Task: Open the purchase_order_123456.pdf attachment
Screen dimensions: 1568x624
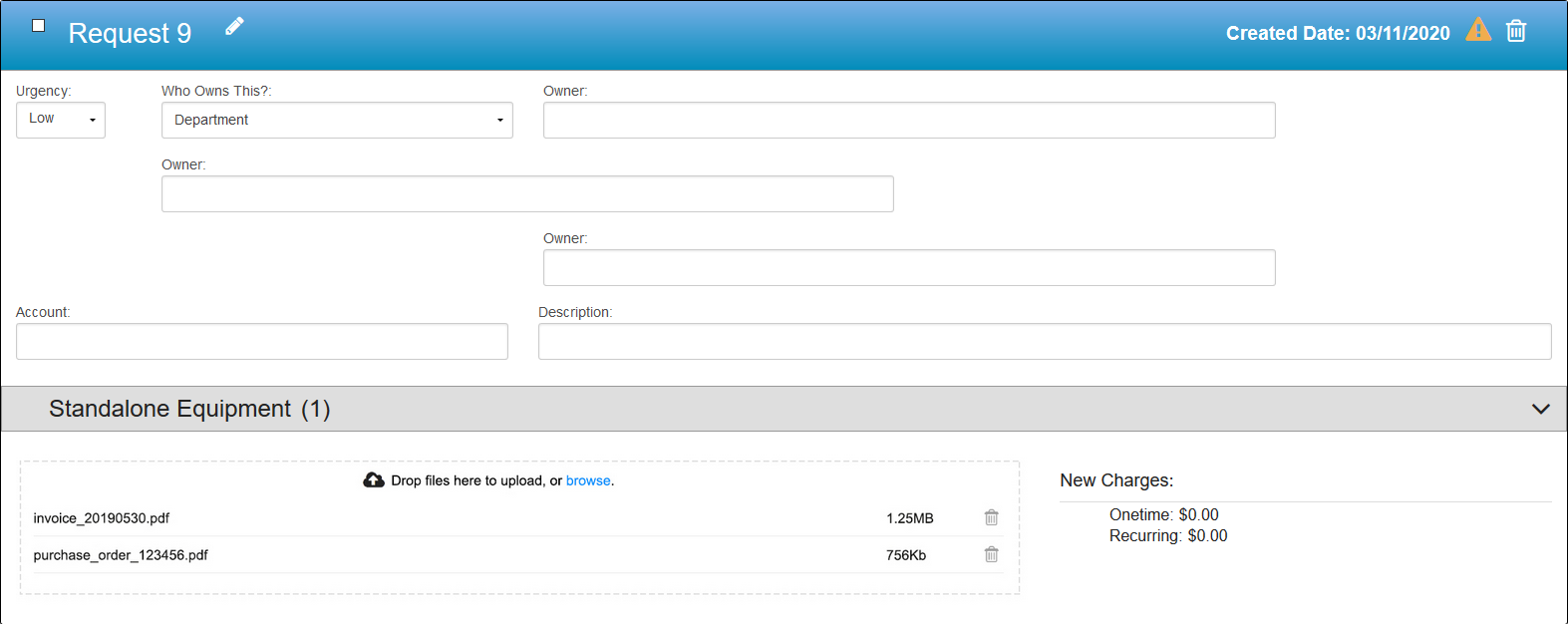Action: 121,555
